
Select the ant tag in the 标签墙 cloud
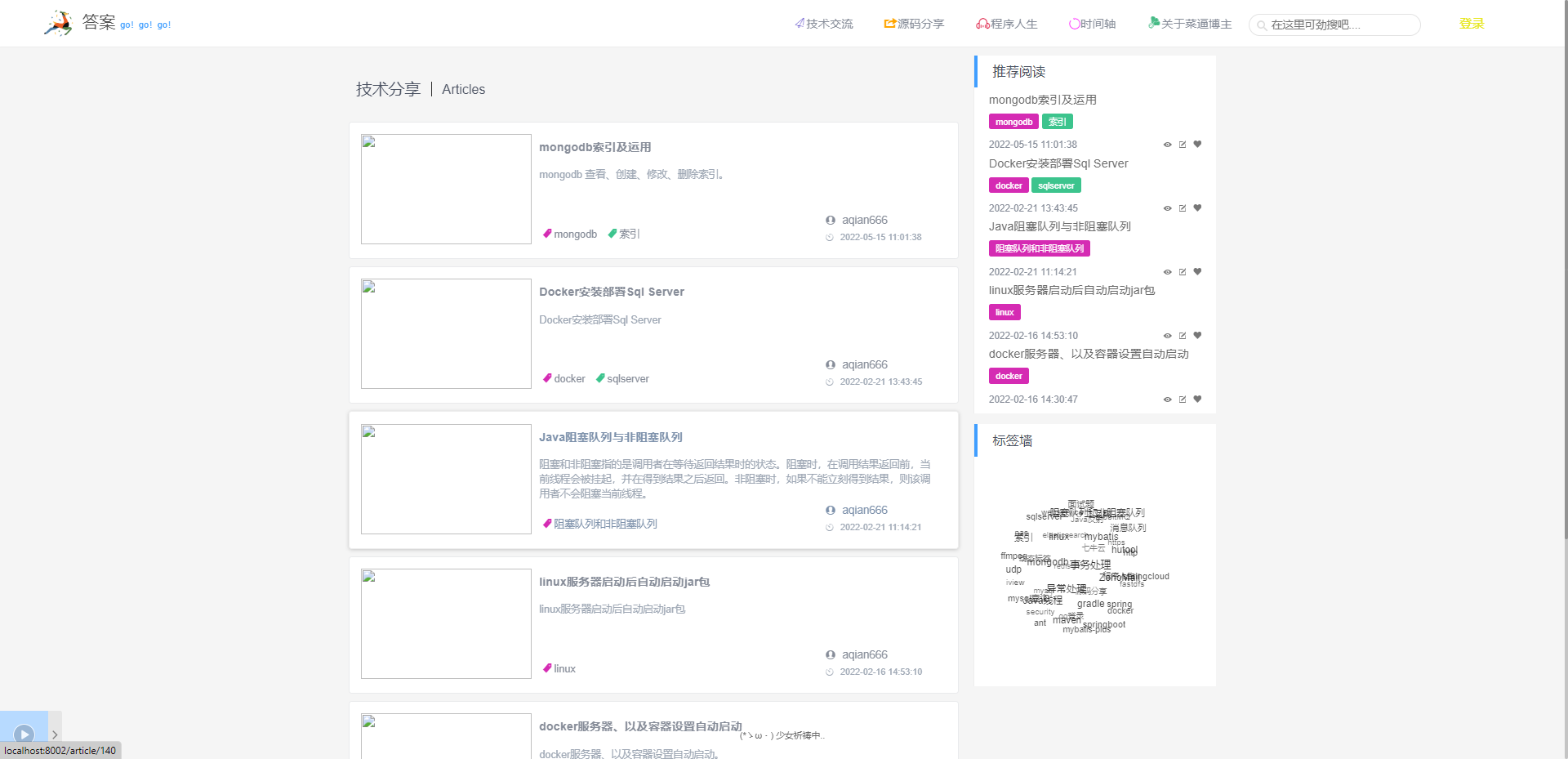(1040, 623)
